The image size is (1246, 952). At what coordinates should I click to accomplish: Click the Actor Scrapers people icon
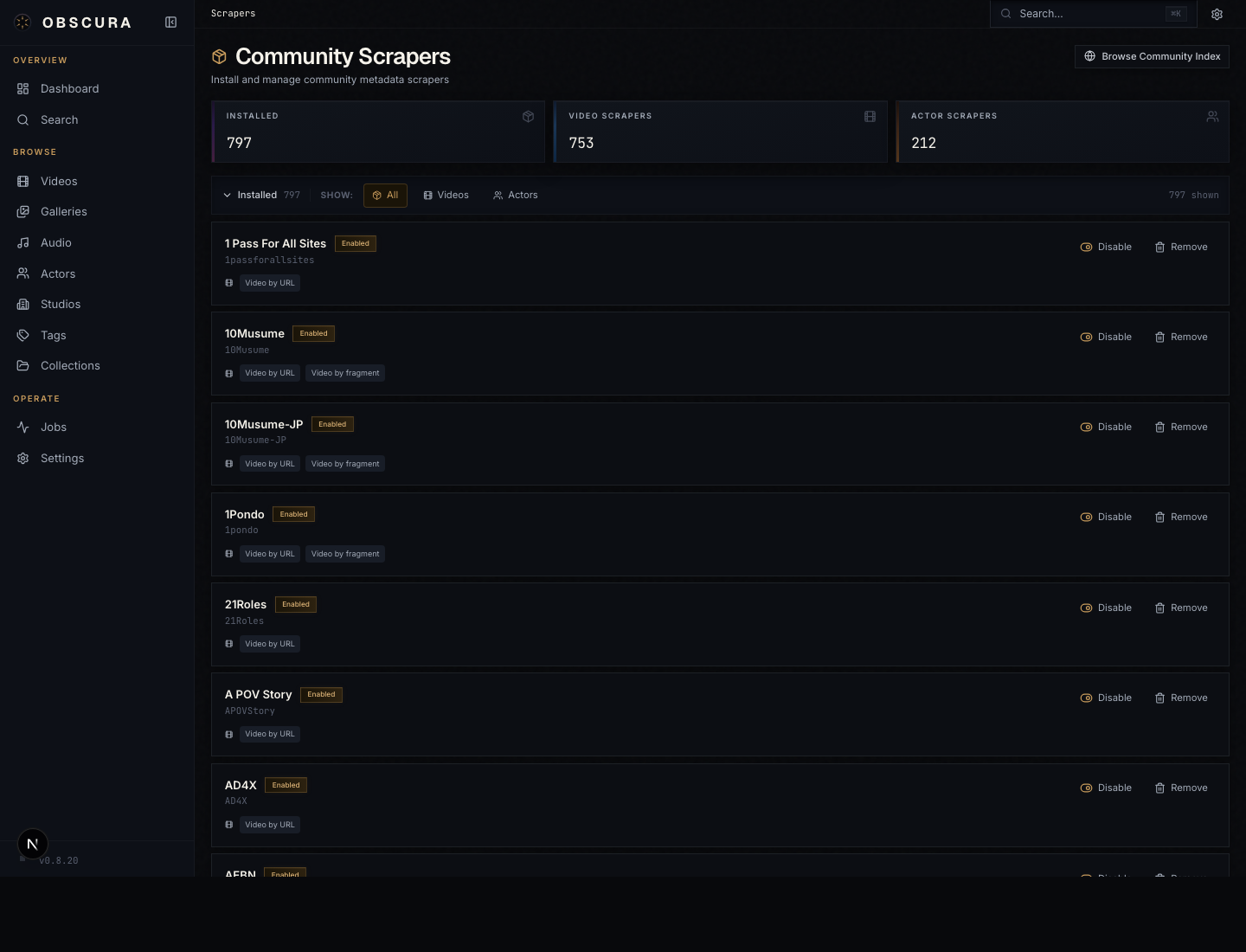[1212, 116]
